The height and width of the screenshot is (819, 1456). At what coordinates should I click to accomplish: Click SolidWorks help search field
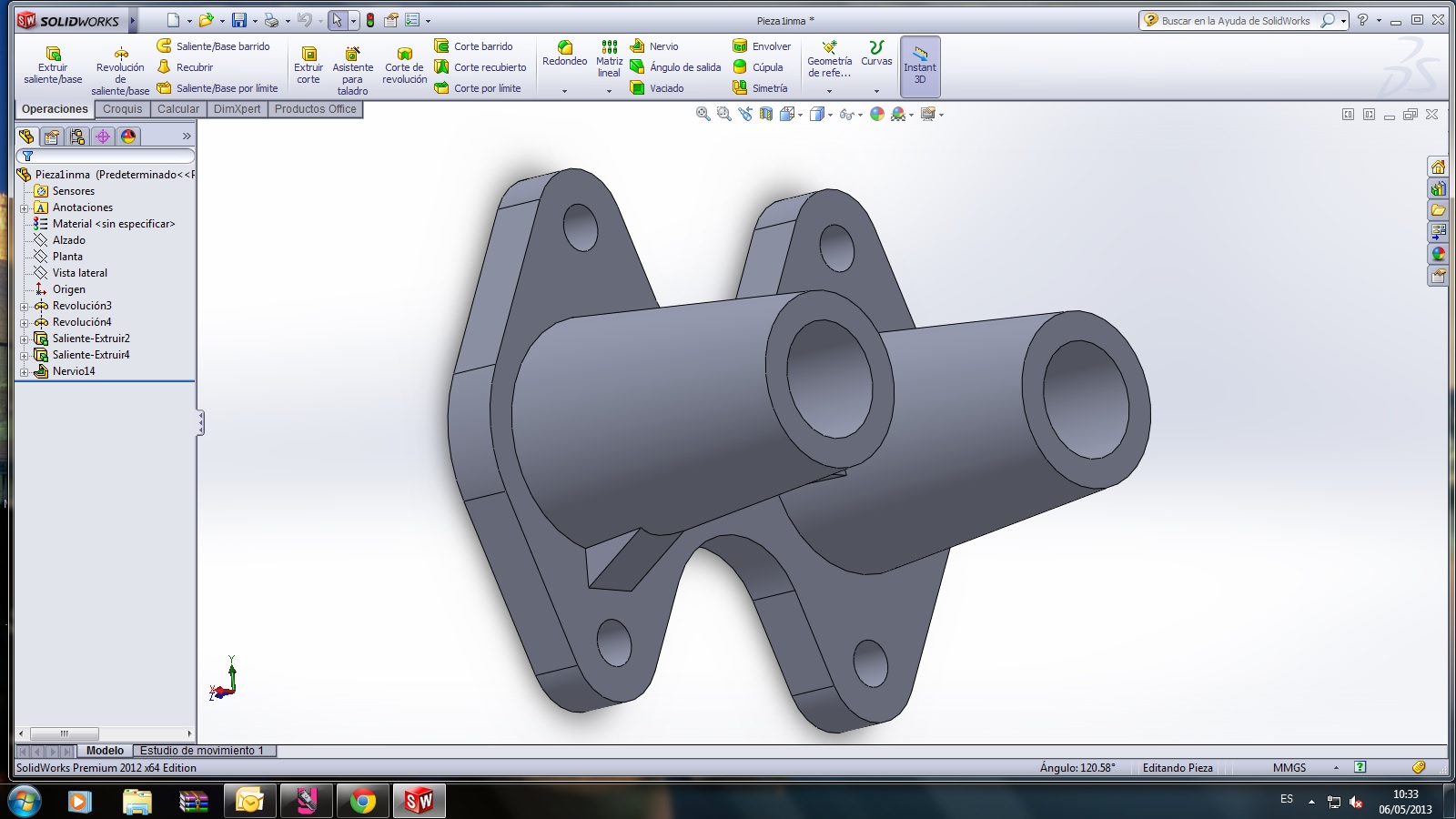[1235, 20]
